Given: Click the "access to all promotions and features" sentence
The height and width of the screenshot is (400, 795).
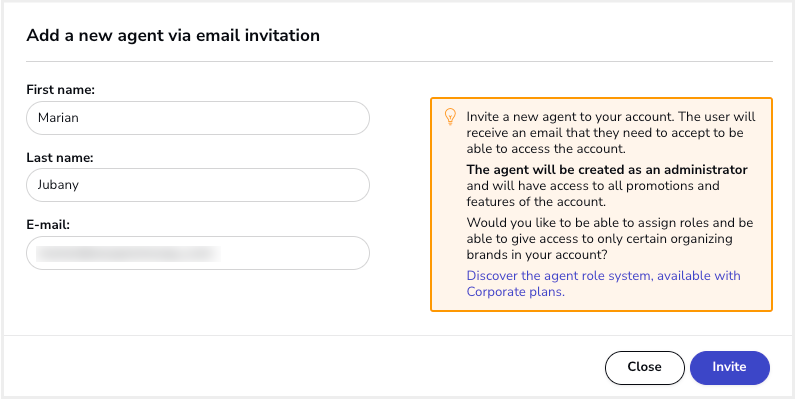Looking at the screenshot, I should (x=593, y=194).
